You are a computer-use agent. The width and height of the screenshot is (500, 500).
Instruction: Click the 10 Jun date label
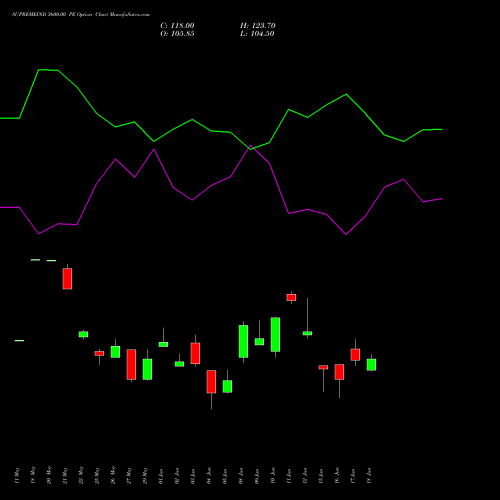pos(273,475)
